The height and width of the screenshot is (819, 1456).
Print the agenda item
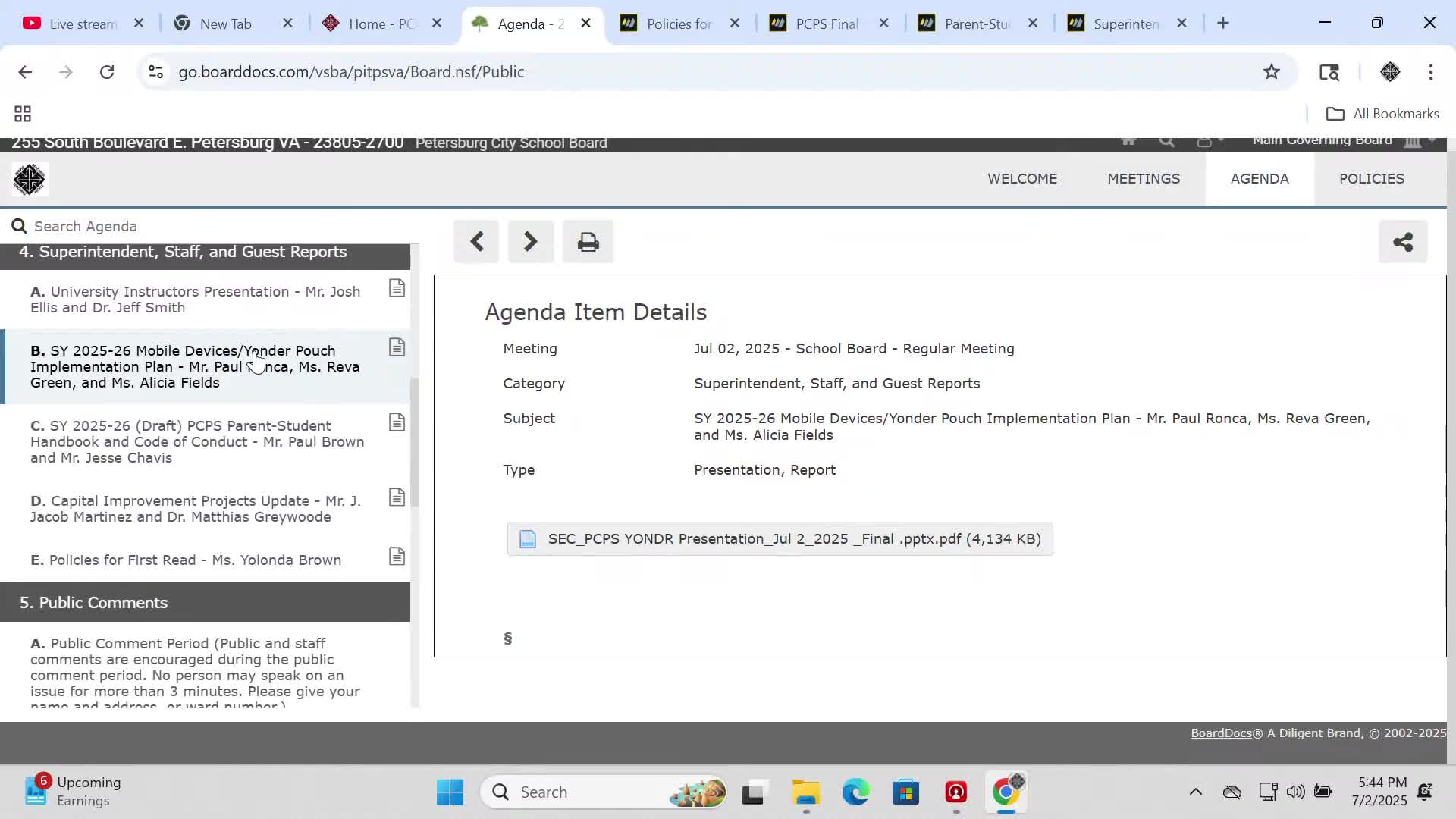point(588,242)
